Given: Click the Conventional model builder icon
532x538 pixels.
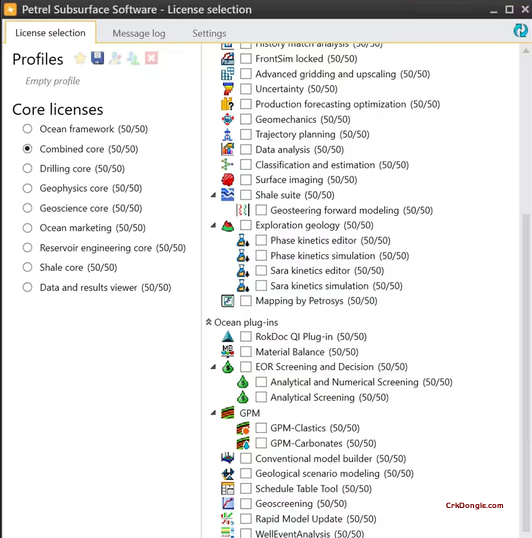Looking at the screenshot, I should click(x=227, y=458).
